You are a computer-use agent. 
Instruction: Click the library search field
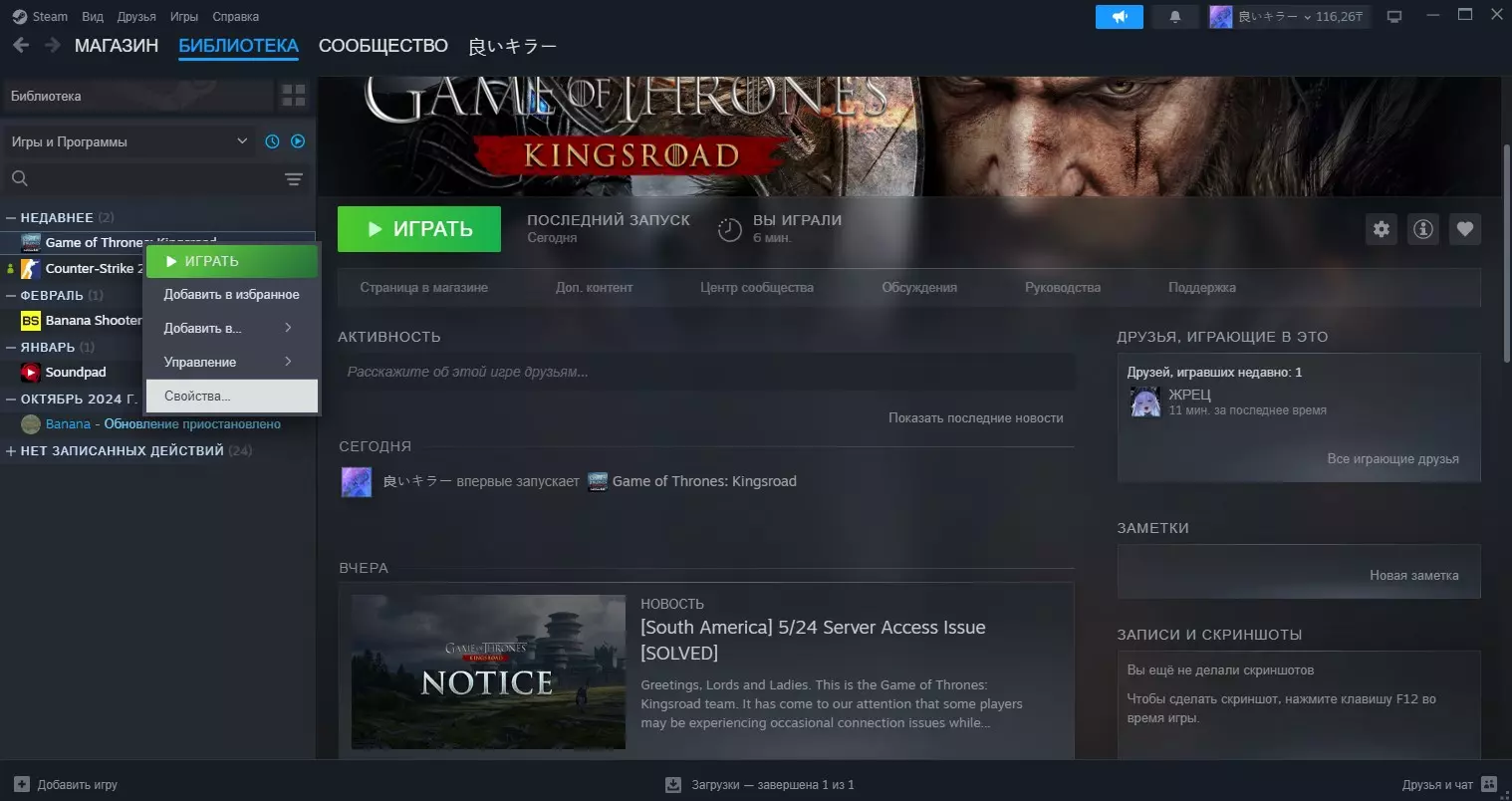[x=139, y=179]
